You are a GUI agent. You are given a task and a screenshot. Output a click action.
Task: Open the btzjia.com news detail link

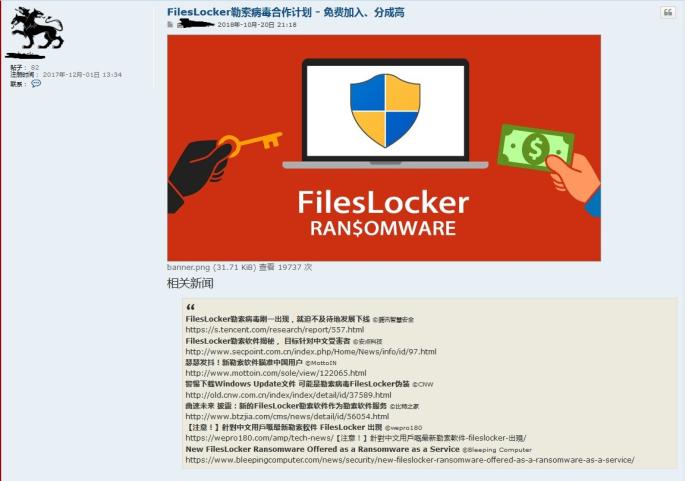pos(287,416)
